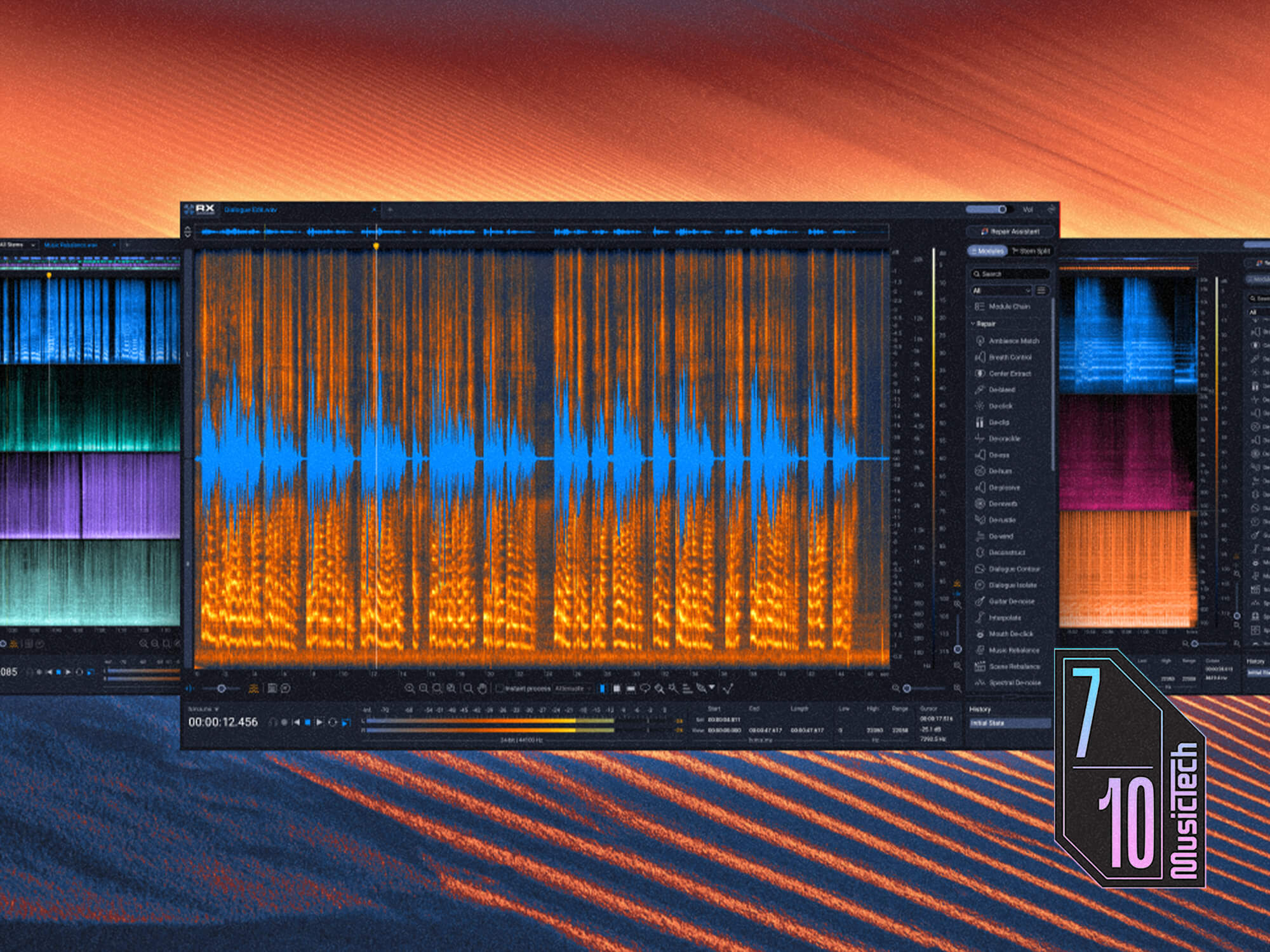The width and height of the screenshot is (1270, 952).
Task: Open the Repair Assistant
Action: pos(1010,231)
